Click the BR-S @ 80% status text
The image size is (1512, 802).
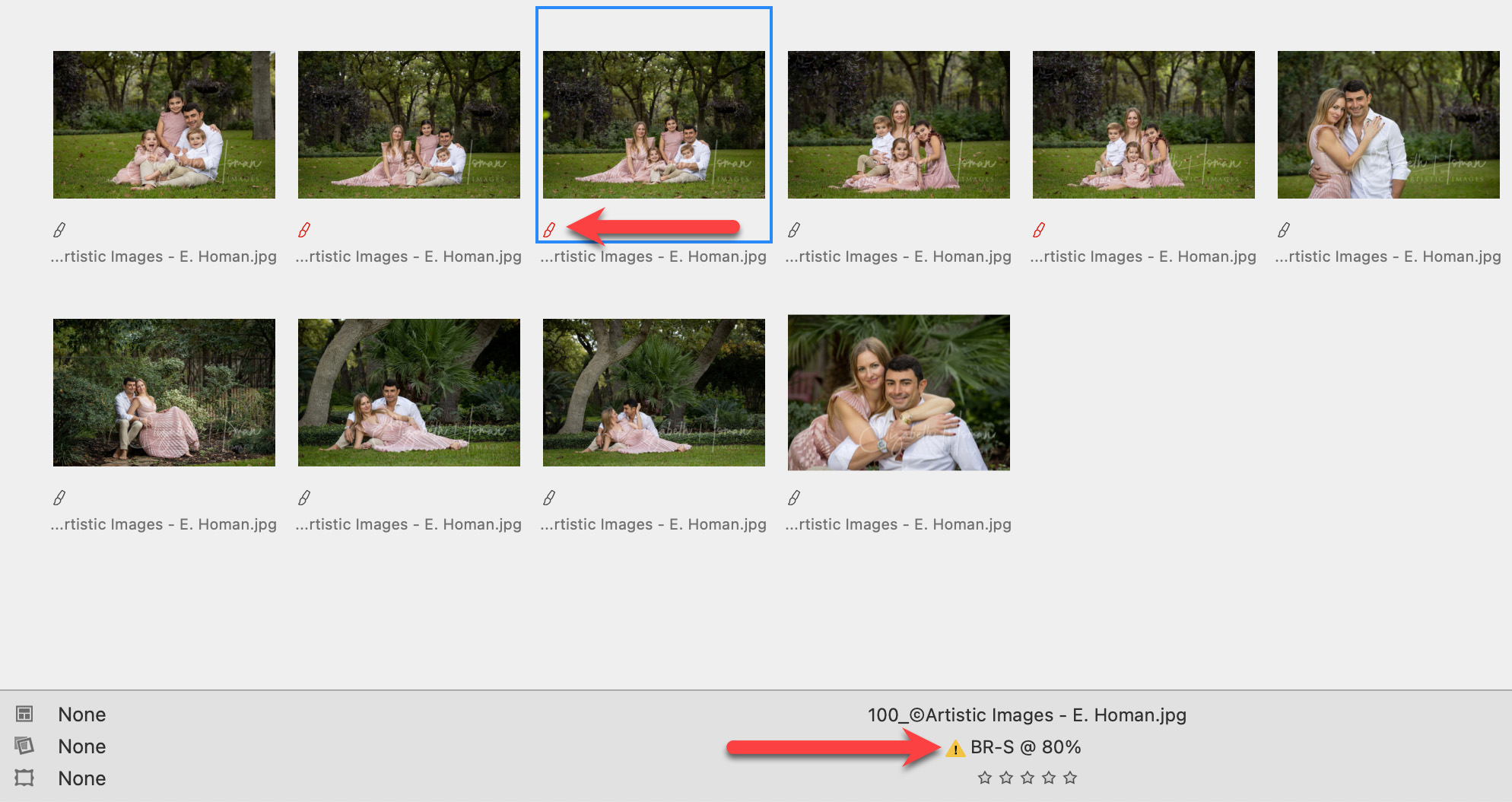click(x=1025, y=747)
